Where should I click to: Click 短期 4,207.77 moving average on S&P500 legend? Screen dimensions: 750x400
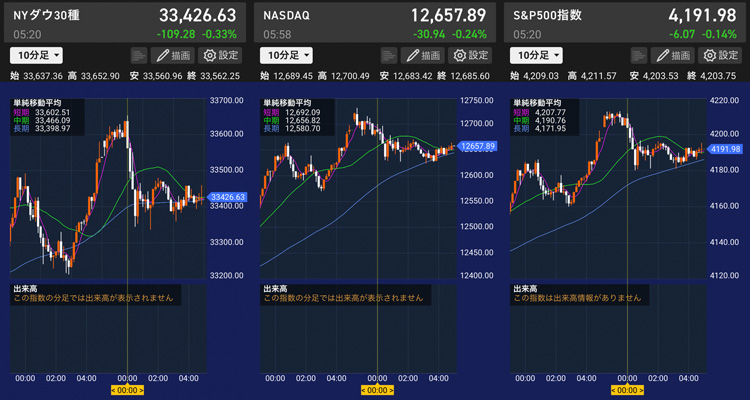click(540, 112)
